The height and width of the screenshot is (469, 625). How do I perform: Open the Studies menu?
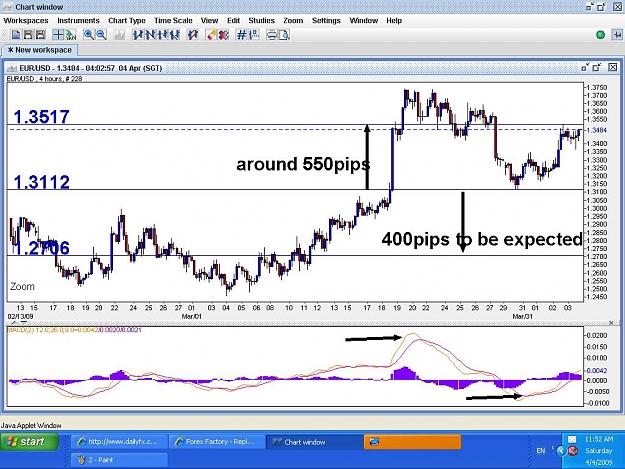click(x=261, y=21)
